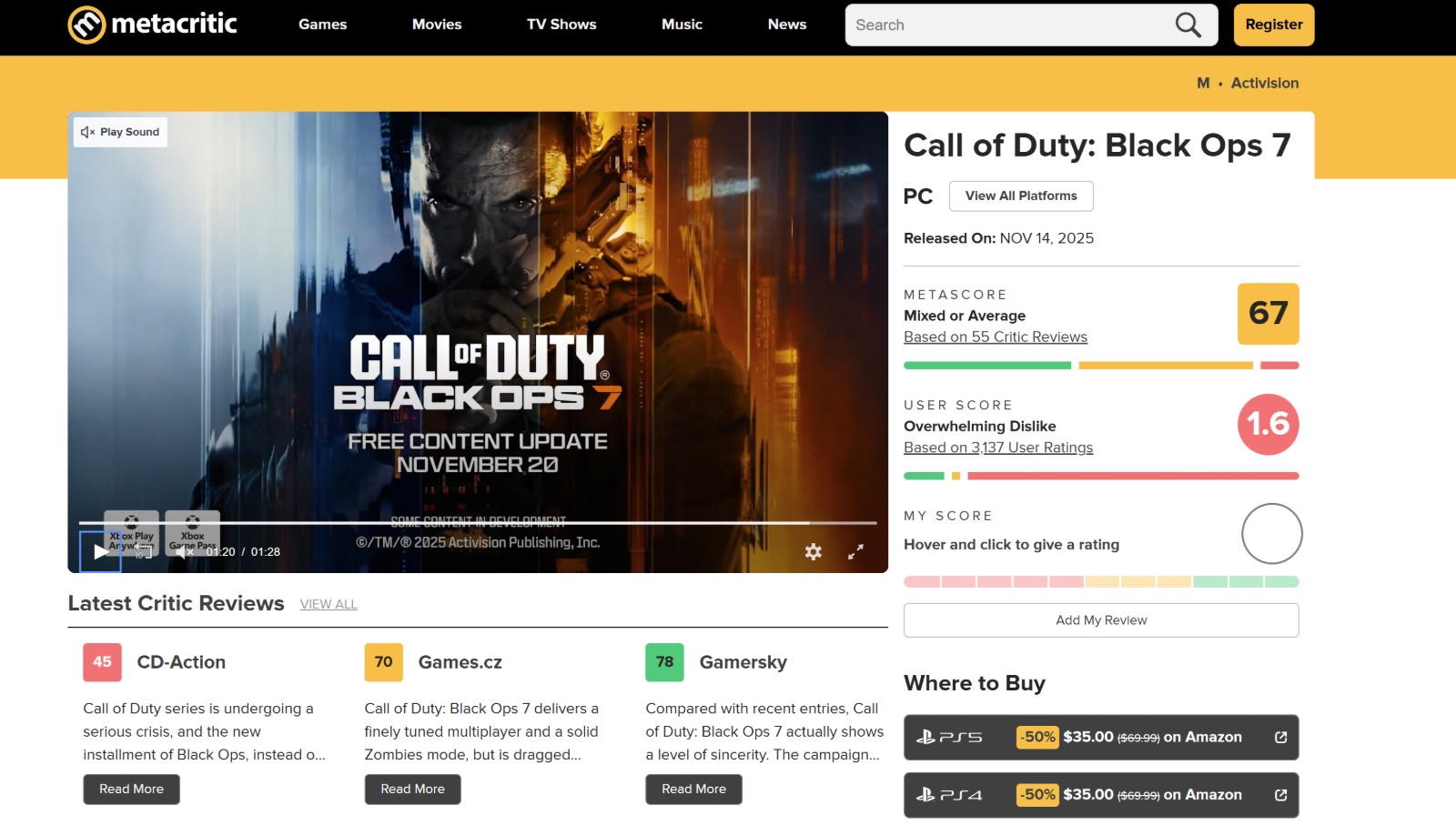Open external link icon for PS4 Amazon offer

coord(1280,794)
